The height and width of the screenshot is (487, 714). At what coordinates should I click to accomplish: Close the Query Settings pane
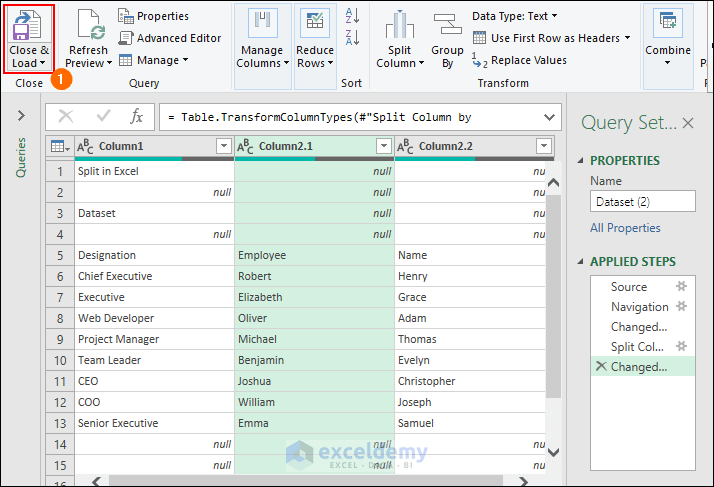coord(688,123)
